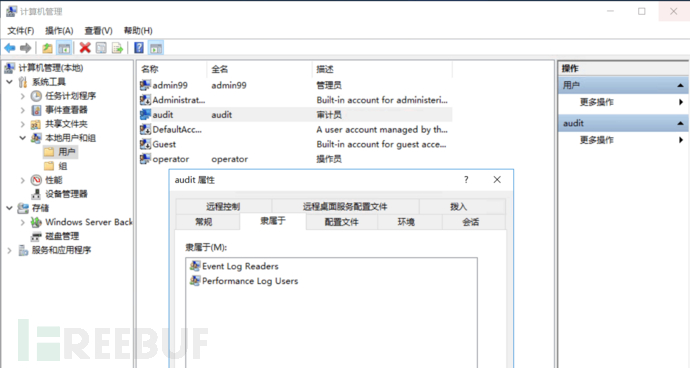Click the properties toolbar icon
The width and height of the screenshot is (690, 368).
tap(101, 48)
